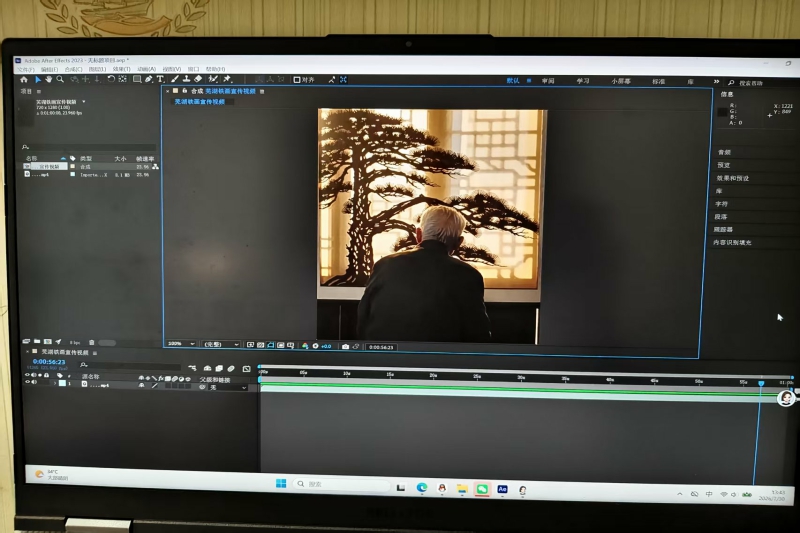Image resolution: width=800 pixels, height=533 pixels.
Task: Select the Hand tool
Action: click(48, 80)
